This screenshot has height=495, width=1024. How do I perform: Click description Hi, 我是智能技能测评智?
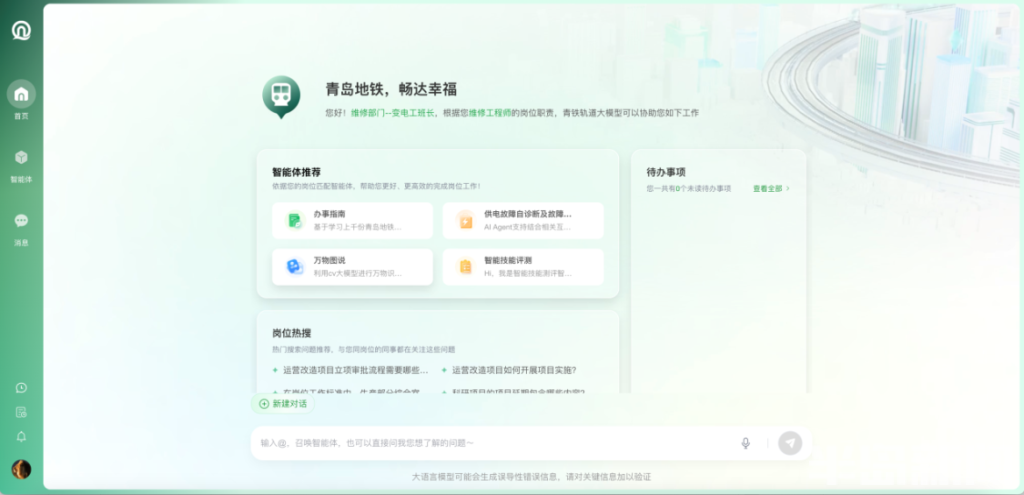pos(528,274)
